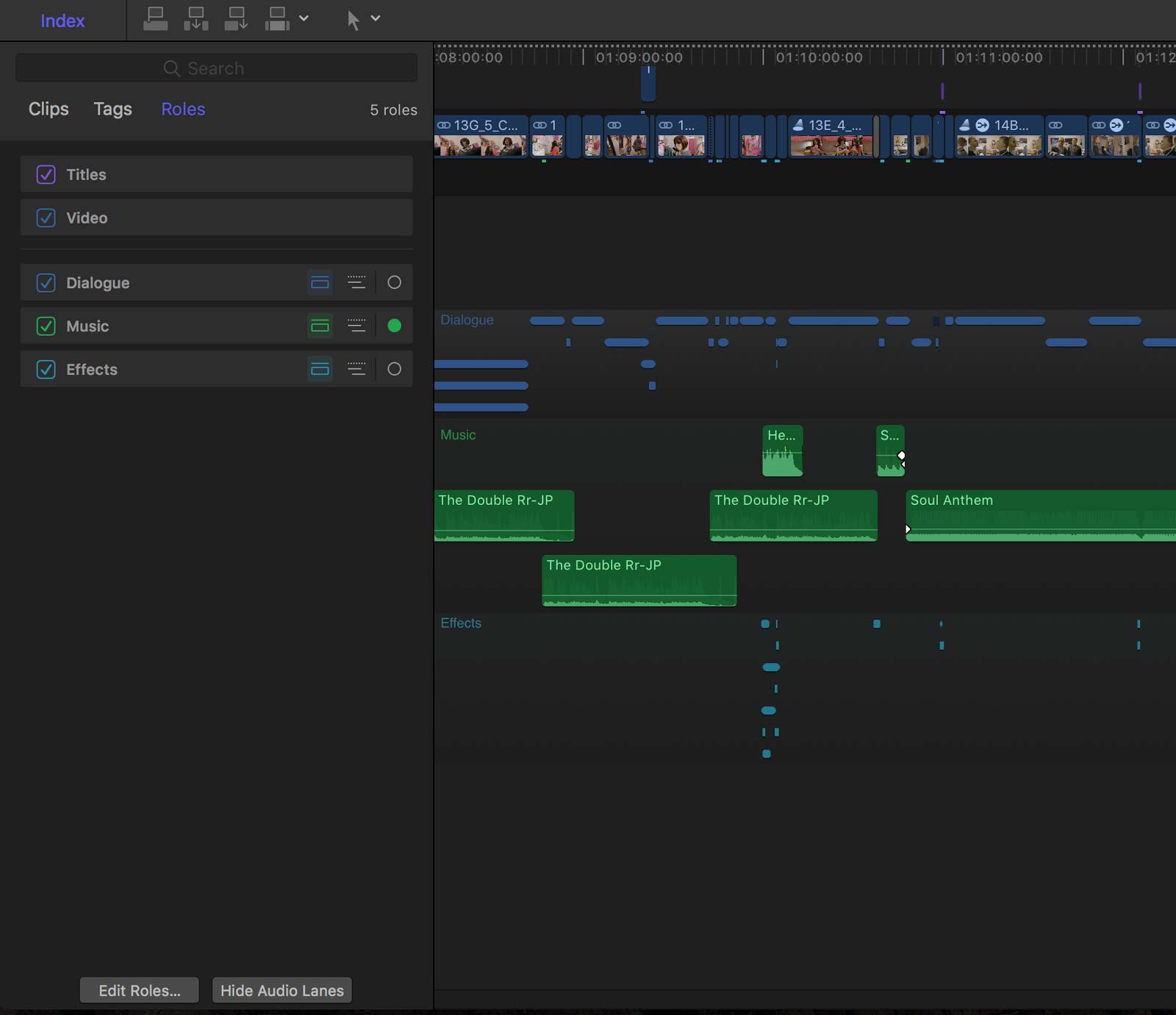Switch to the Tags tab
Viewport: 1176px width, 1015px height.
(112, 109)
